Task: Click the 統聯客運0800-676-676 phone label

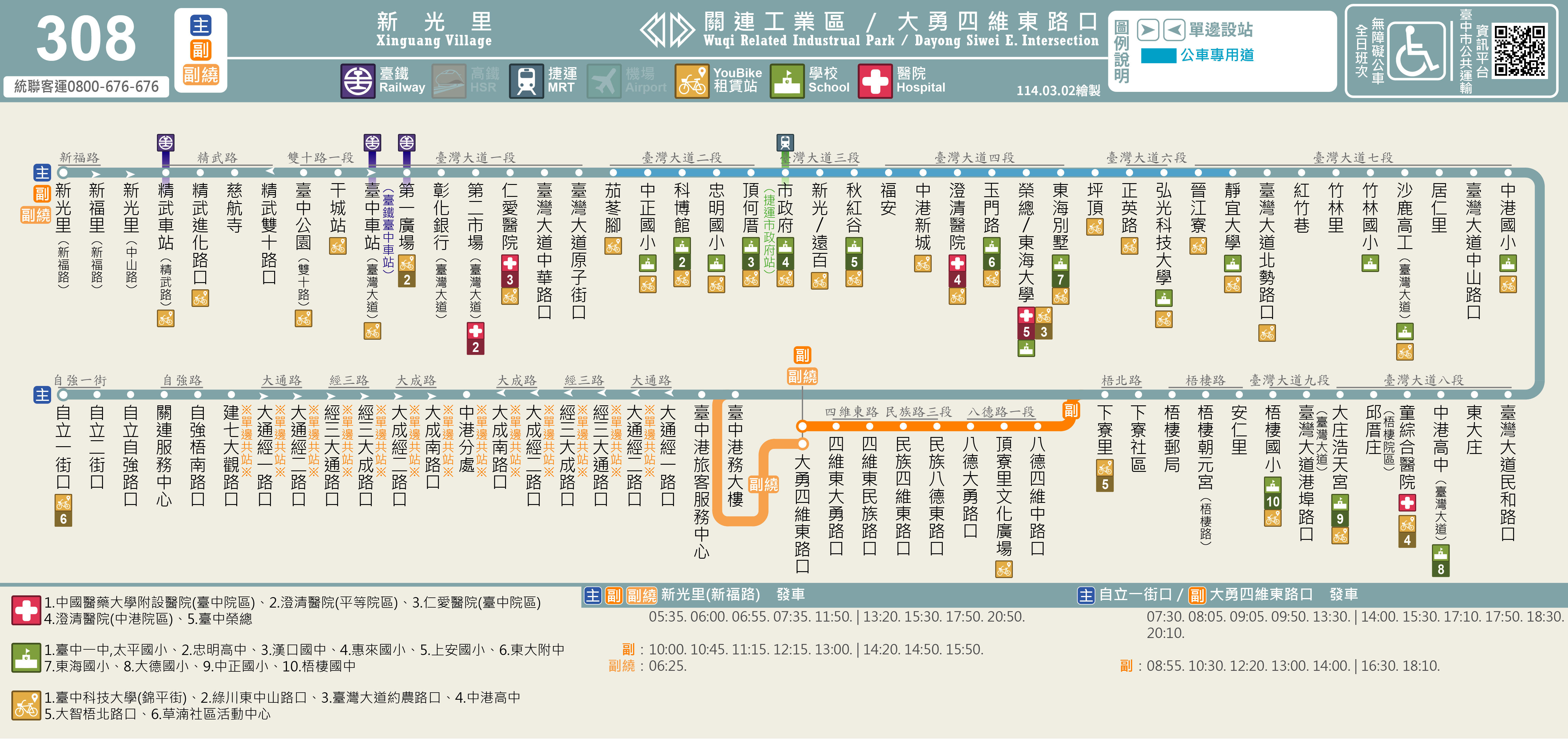Action: tap(87, 86)
